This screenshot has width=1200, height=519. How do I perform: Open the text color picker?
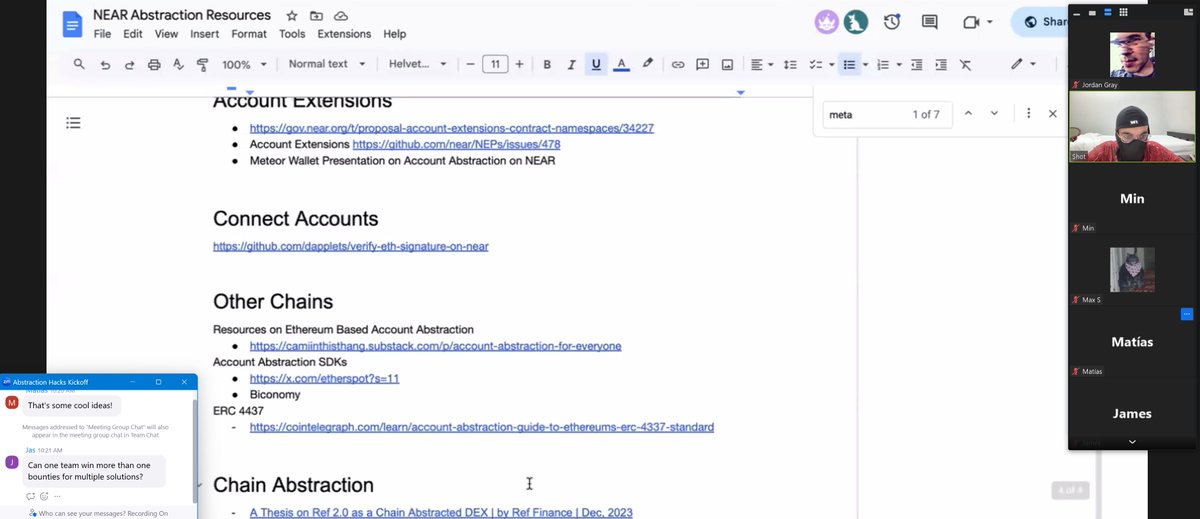[621, 64]
